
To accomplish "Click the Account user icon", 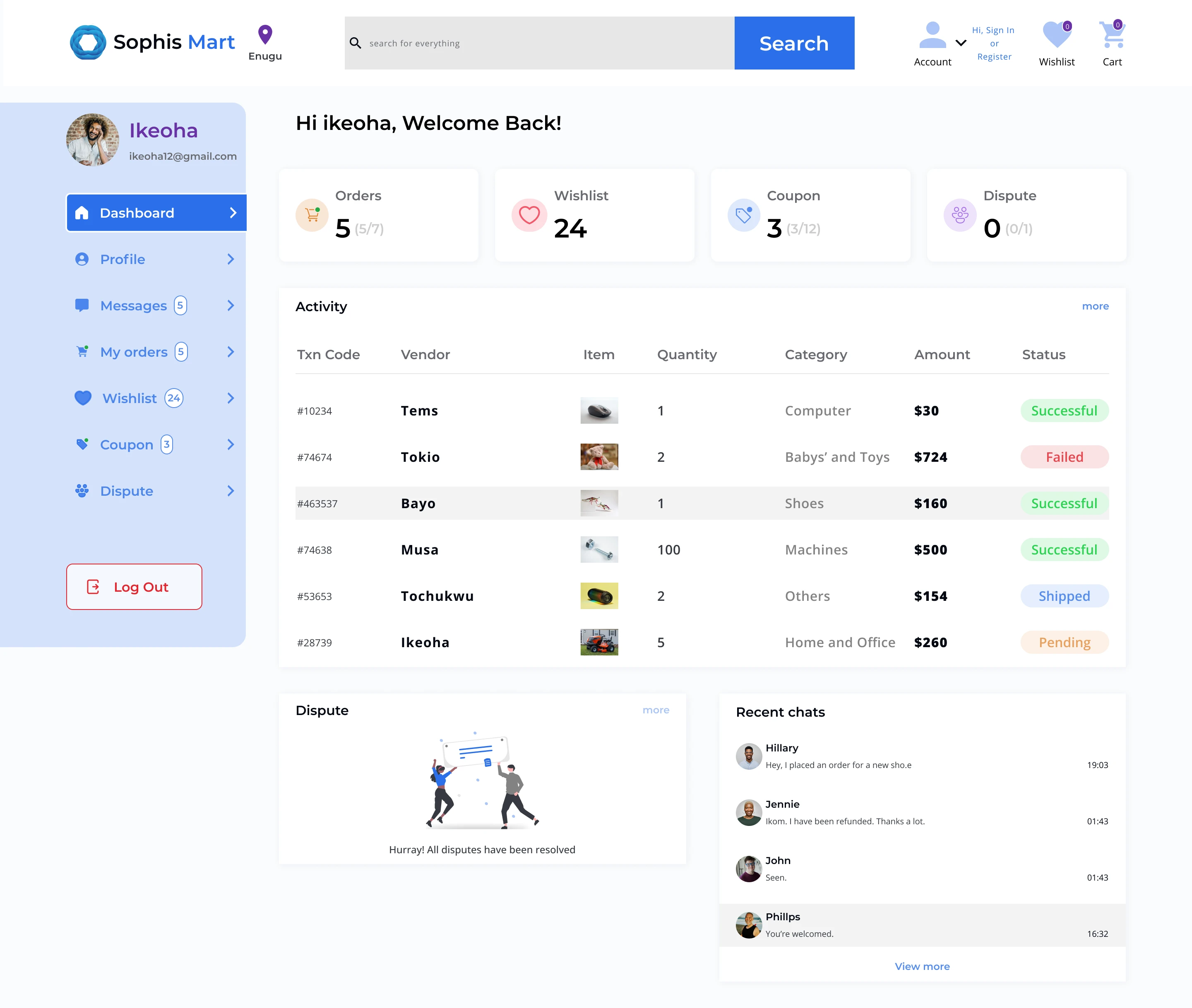I will [x=932, y=36].
